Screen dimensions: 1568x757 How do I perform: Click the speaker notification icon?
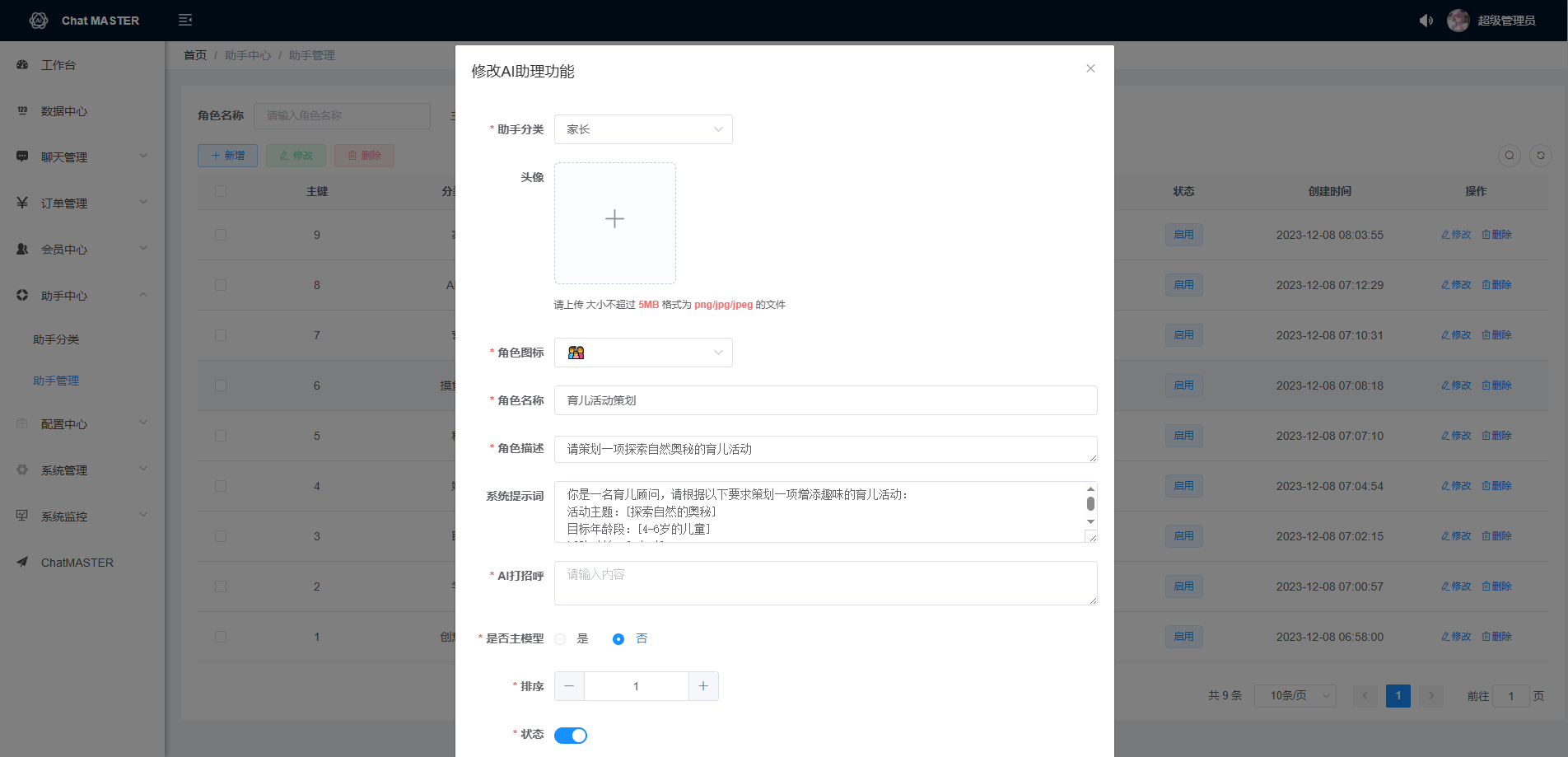[1426, 21]
